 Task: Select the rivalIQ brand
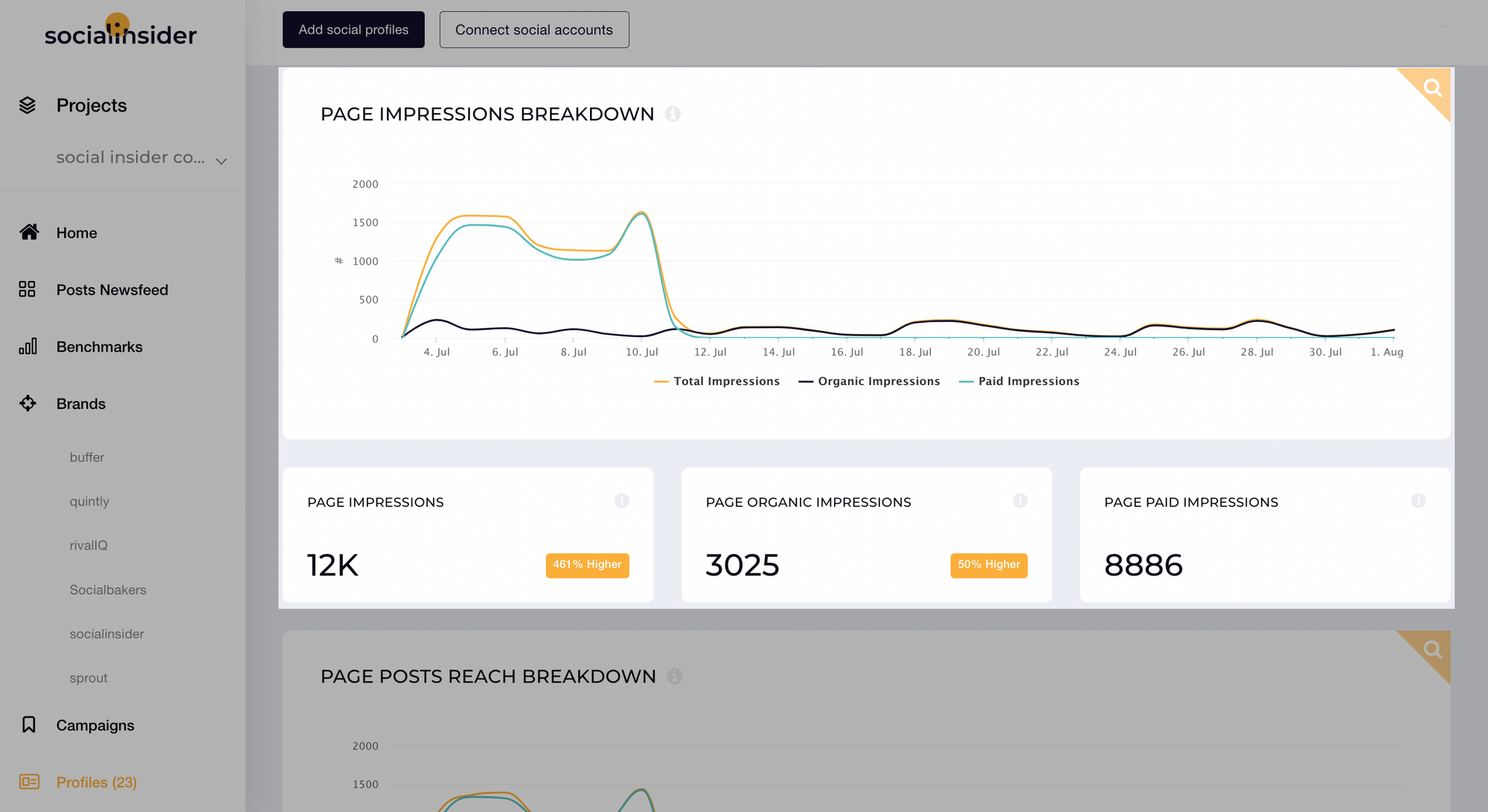tap(89, 545)
